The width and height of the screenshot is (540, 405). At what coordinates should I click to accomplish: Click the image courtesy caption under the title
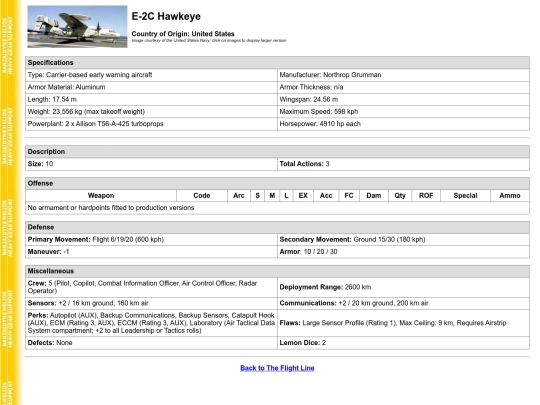click(209, 40)
